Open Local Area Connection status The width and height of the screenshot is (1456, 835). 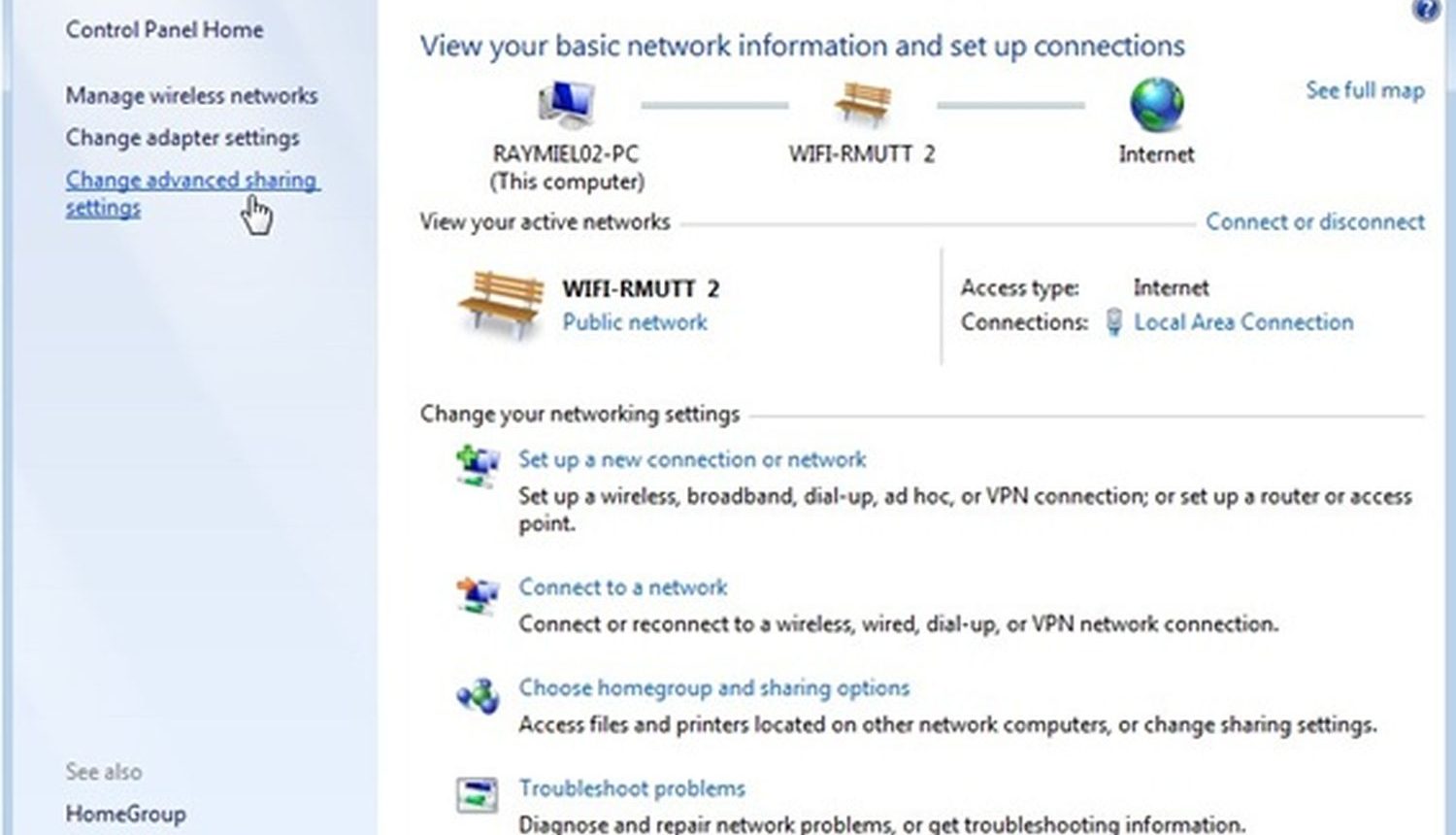[x=1243, y=322]
